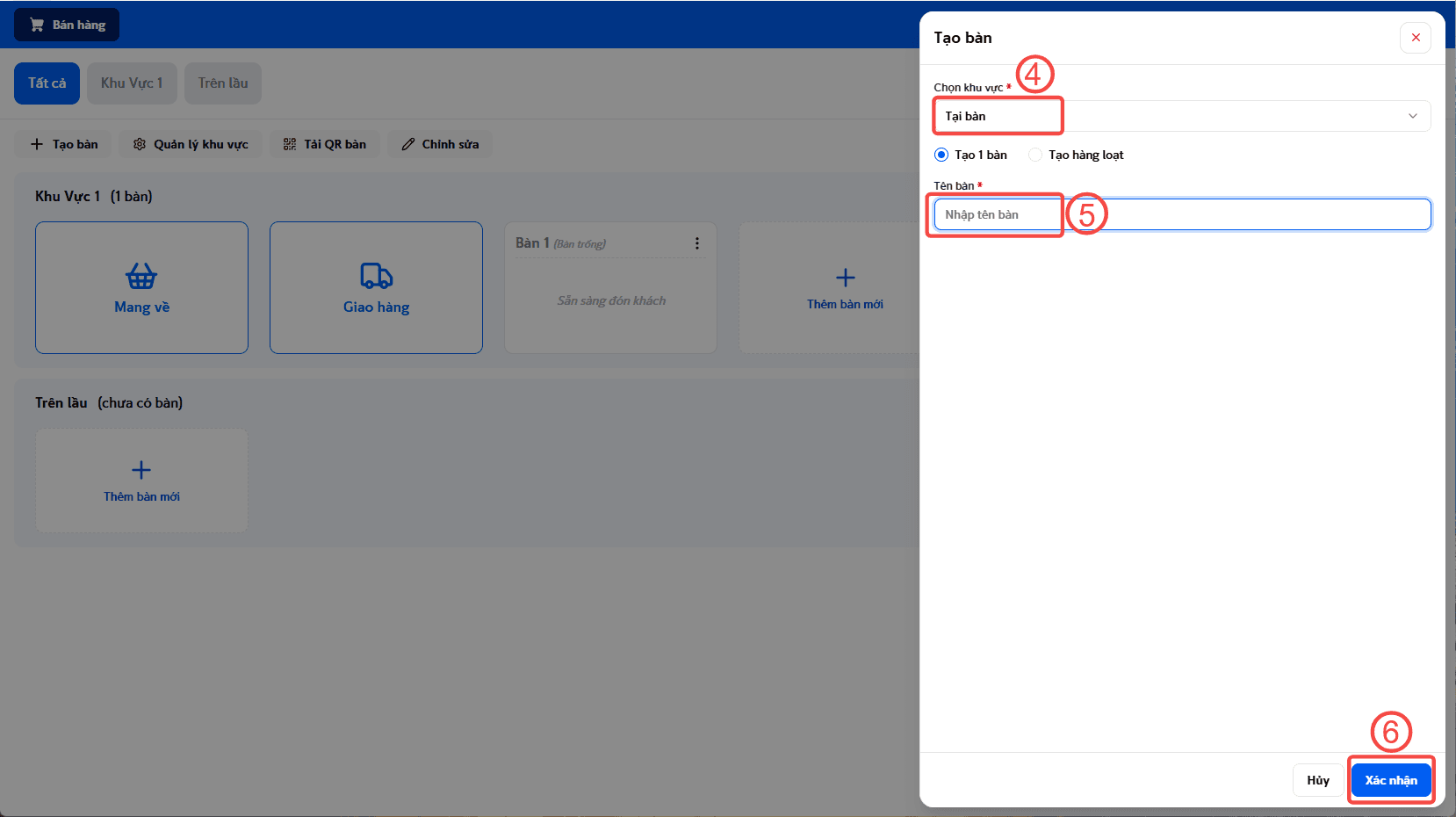
Task: Click the Bán hàng button in header
Action: click(x=67, y=25)
